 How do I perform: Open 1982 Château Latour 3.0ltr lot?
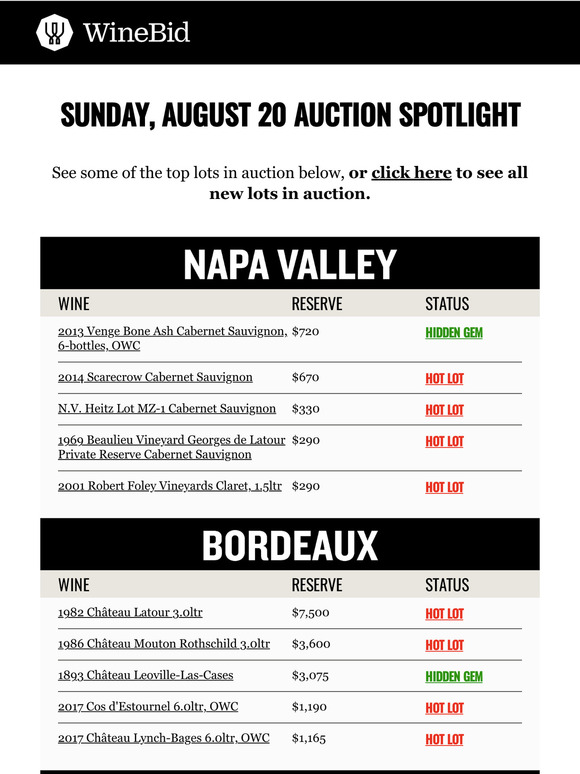coord(130,613)
